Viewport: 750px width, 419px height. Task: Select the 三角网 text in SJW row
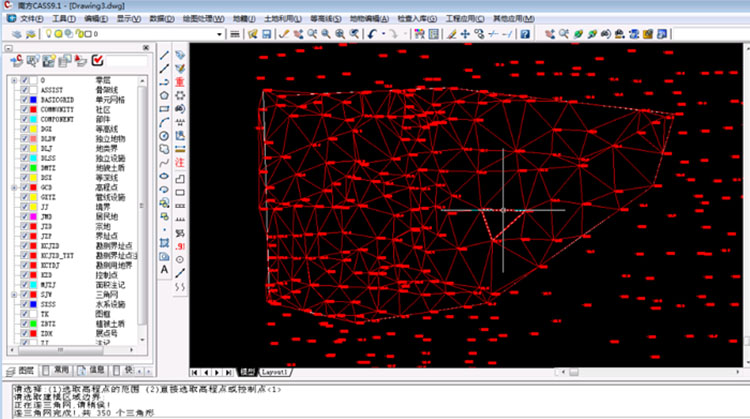point(107,295)
